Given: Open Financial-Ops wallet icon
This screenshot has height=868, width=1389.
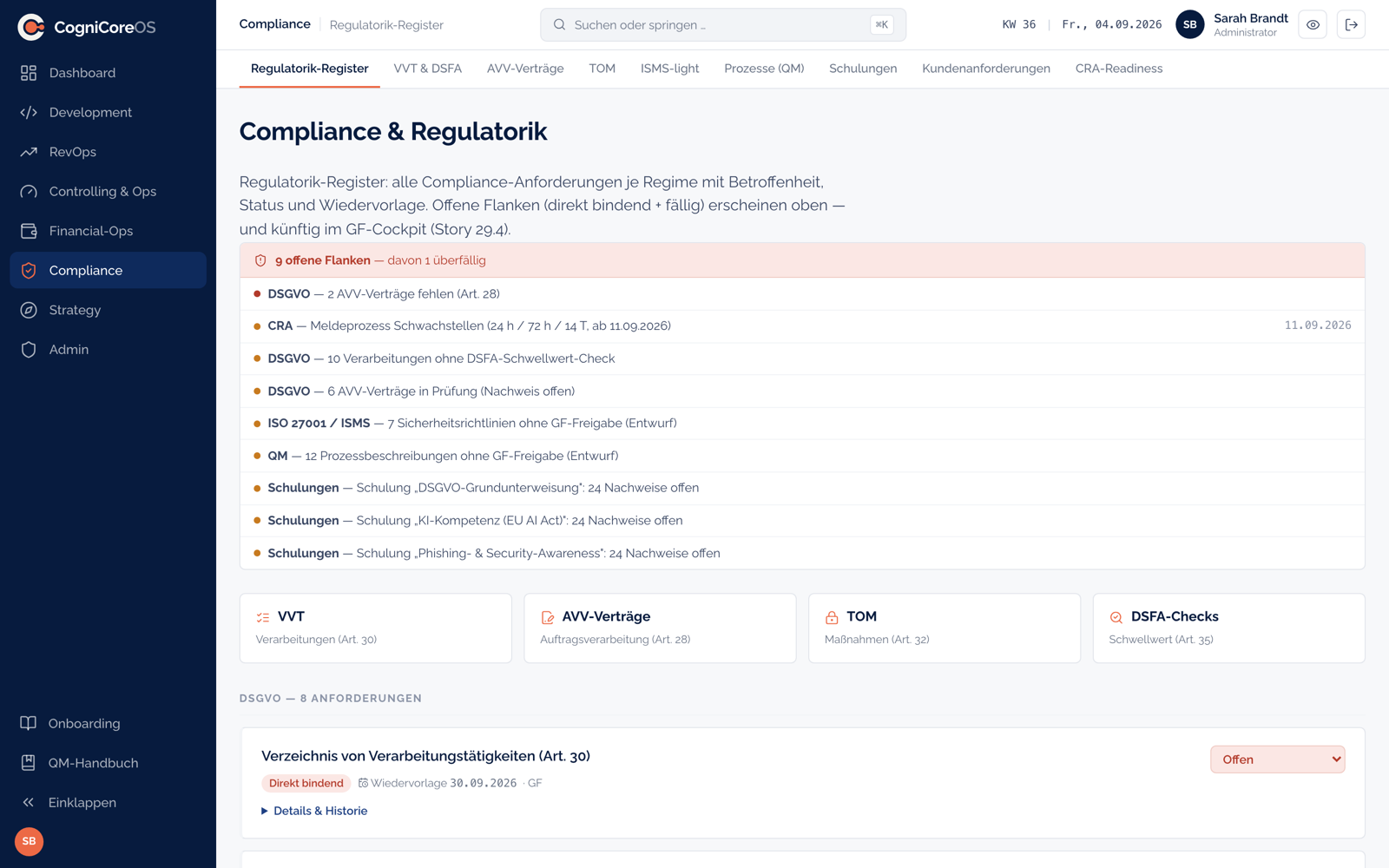Looking at the screenshot, I should pos(29,231).
